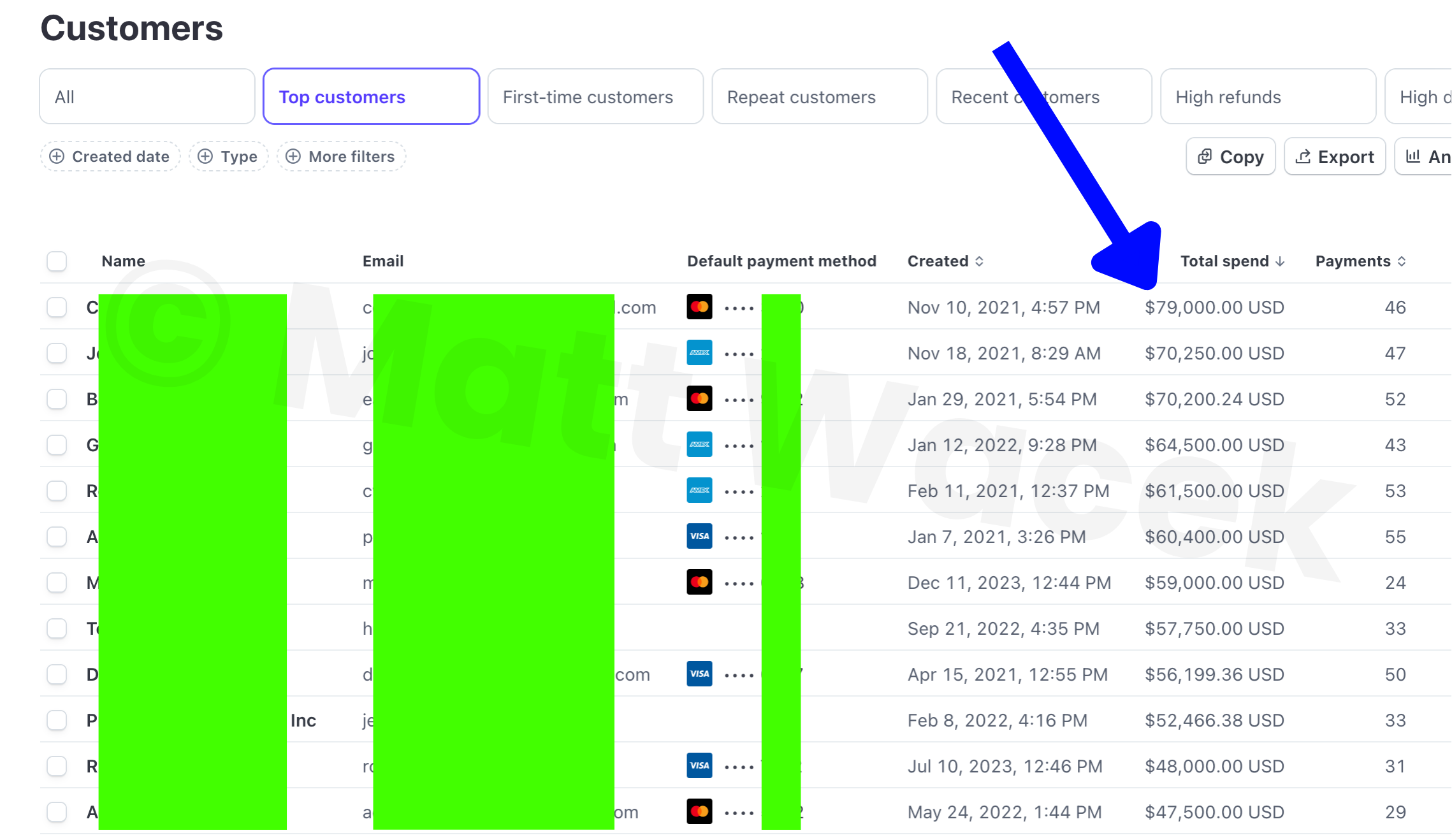
Task: Click the Analyze bar chart icon
Action: point(1413,157)
